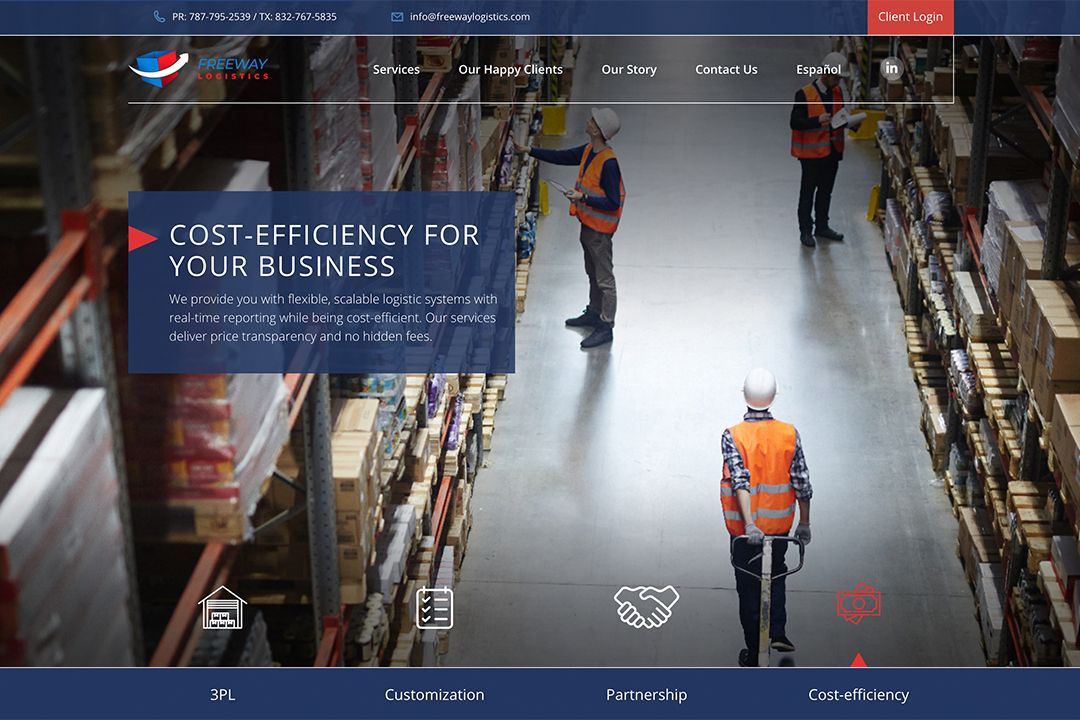Open the LinkedIn profile icon
Screen dimensions: 1080x720
click(891, 68)
